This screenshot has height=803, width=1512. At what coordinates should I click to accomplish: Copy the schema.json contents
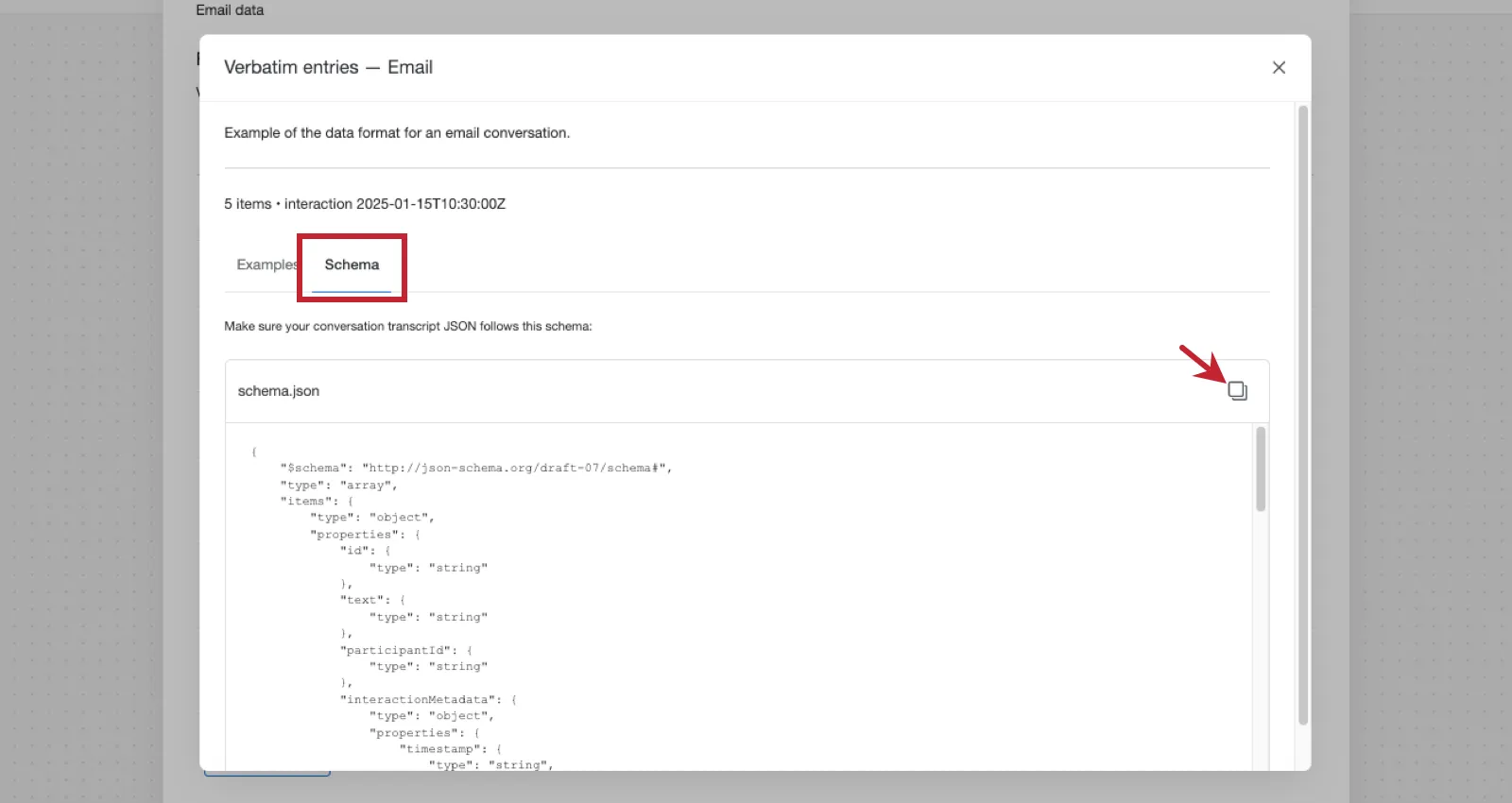[x=1237, y=390]
